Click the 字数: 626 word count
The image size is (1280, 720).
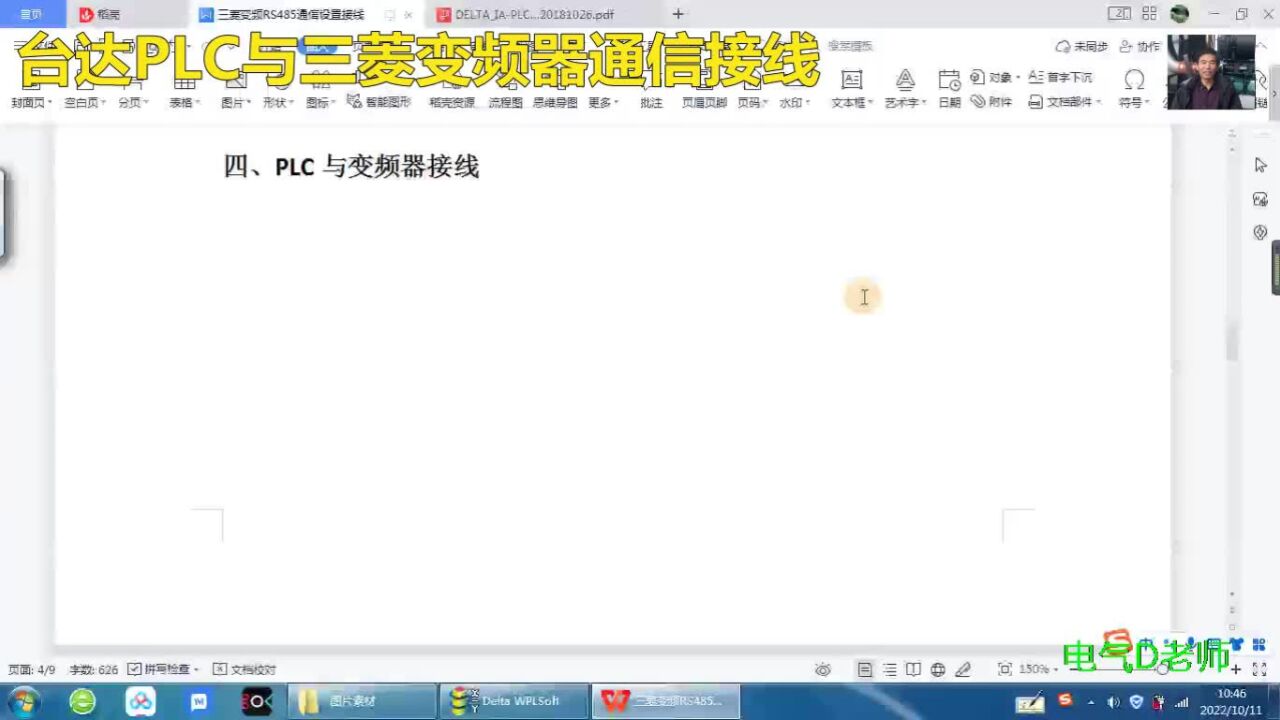click(x=94, y=670)
